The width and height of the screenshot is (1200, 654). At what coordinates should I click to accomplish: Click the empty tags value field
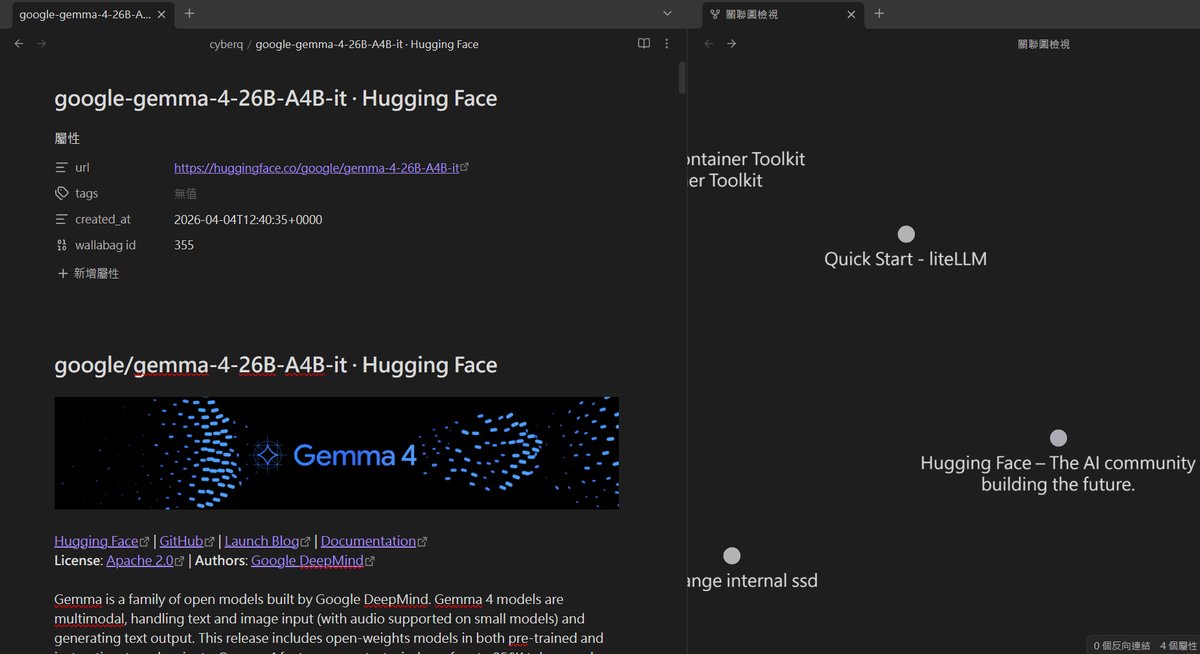(186, 194)
